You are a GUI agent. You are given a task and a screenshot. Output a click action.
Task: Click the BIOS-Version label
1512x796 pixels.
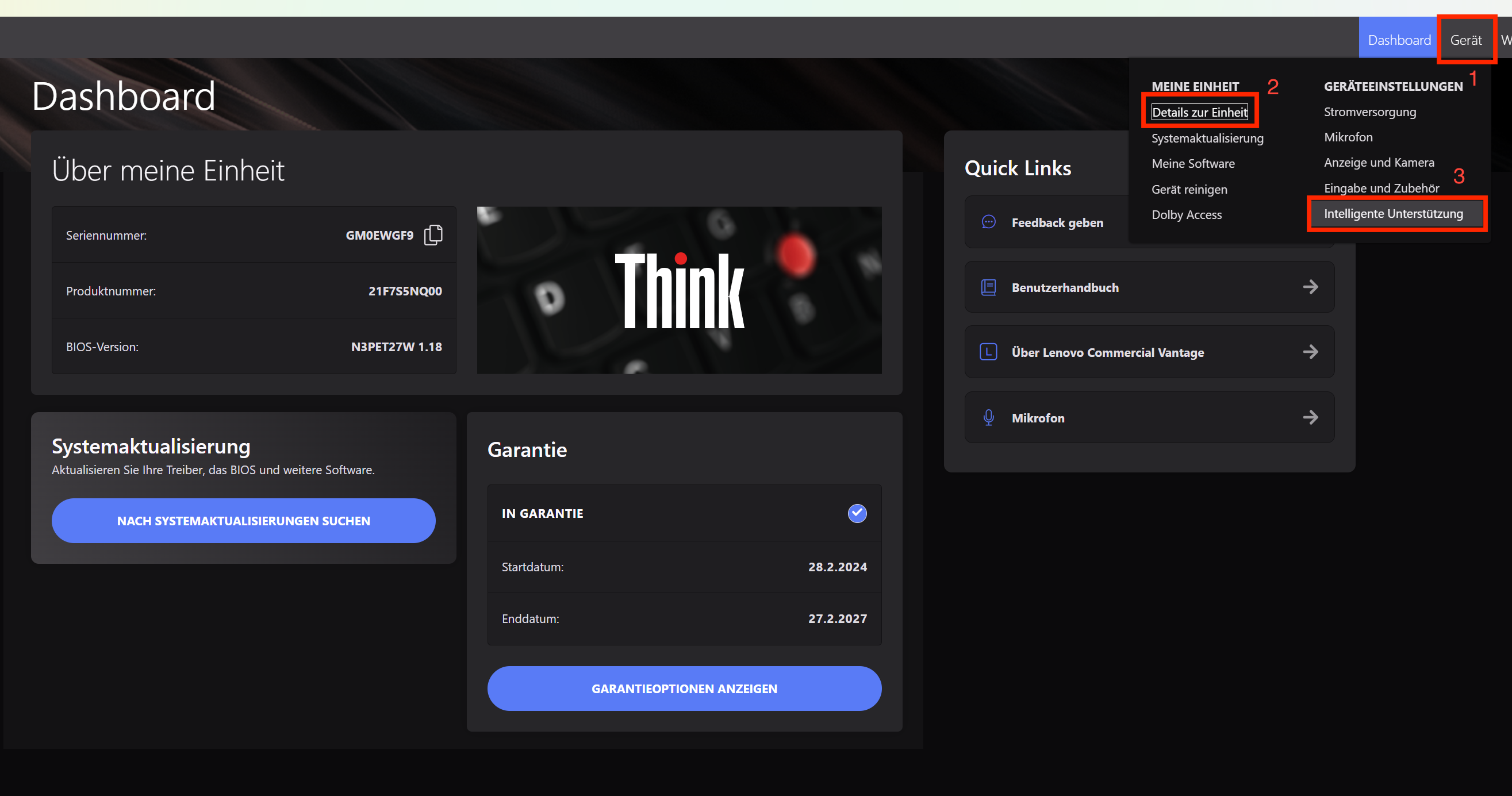coord(102,347)
